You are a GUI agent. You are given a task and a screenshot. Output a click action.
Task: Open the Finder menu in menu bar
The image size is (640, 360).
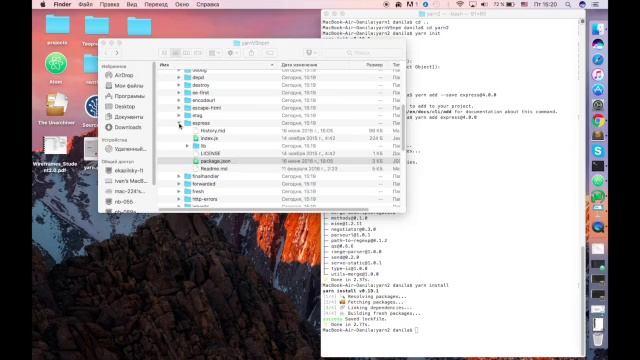[62, 4]
